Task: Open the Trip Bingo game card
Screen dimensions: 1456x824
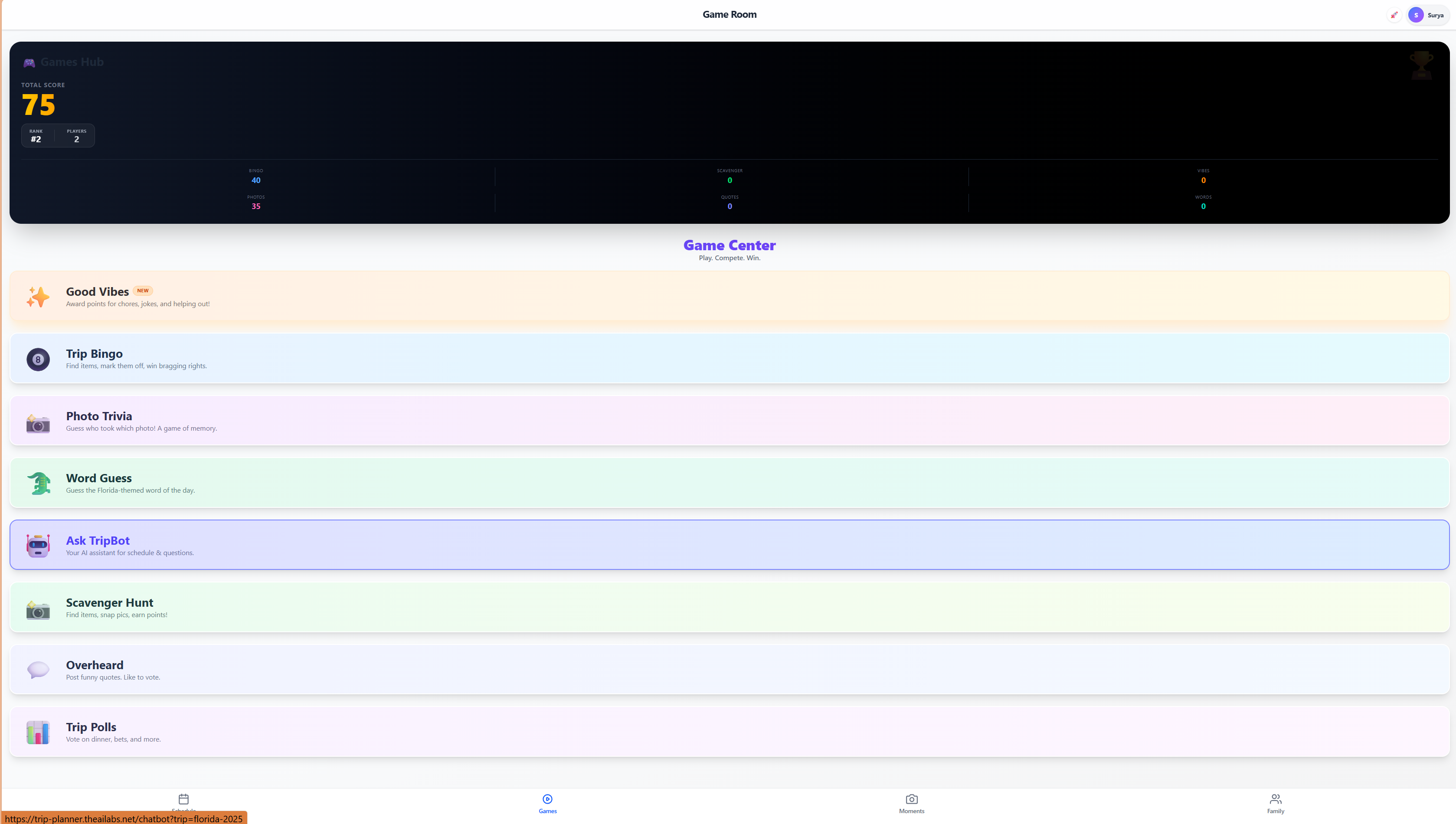Action: point(728,358)
